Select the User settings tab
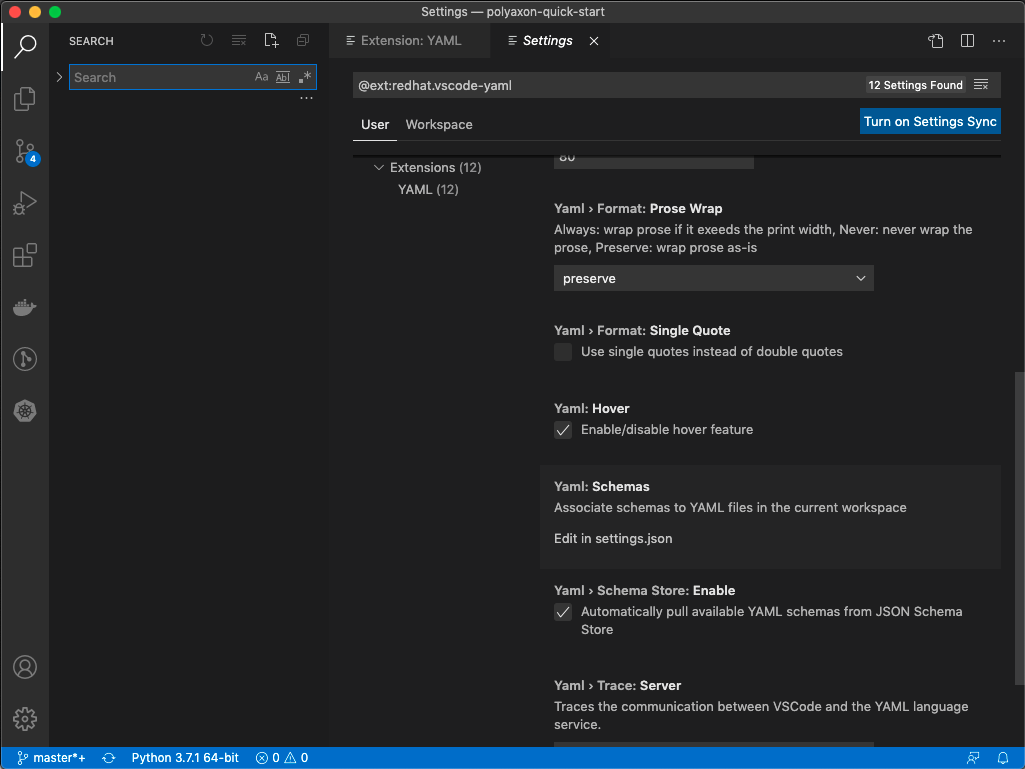 pyautogui.click(x=375, y=124)
